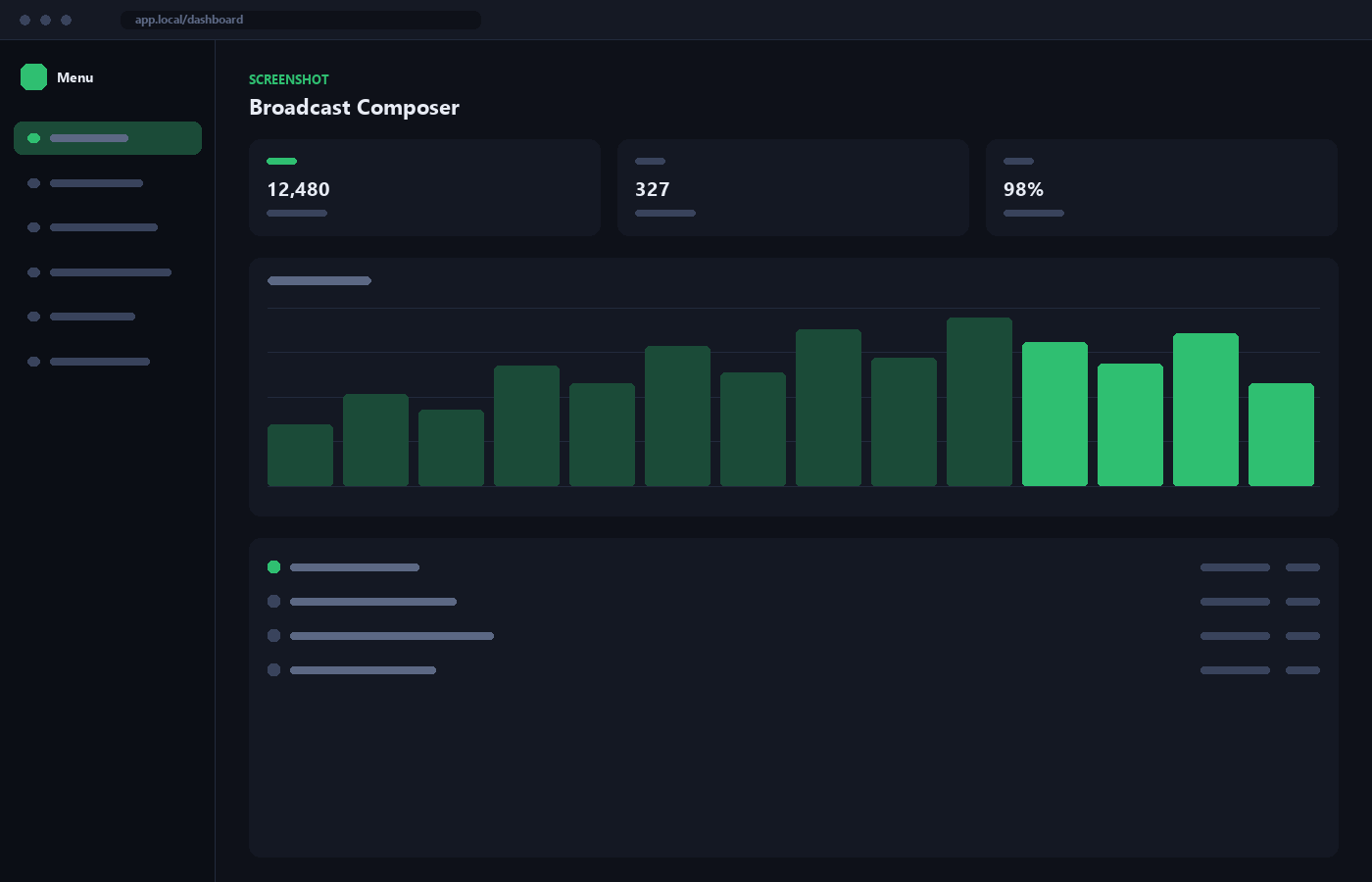Select the list row with green dot
Viewport: 1372px width, 882px height.
tap(794, 567)
